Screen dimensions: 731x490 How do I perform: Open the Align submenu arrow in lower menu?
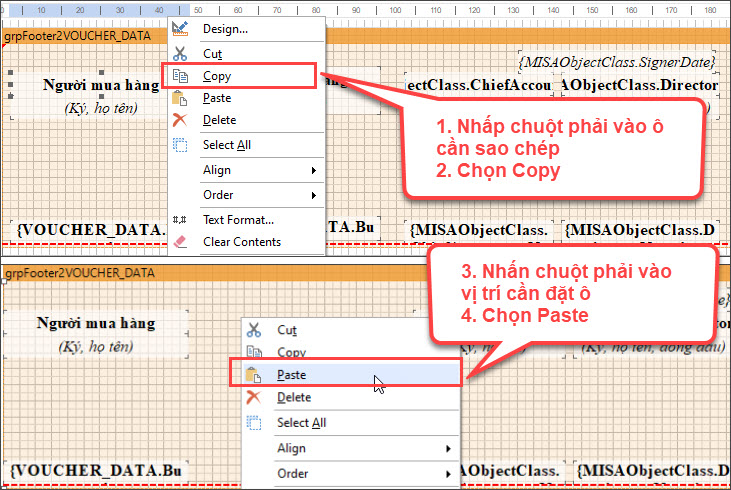point(448,449)
